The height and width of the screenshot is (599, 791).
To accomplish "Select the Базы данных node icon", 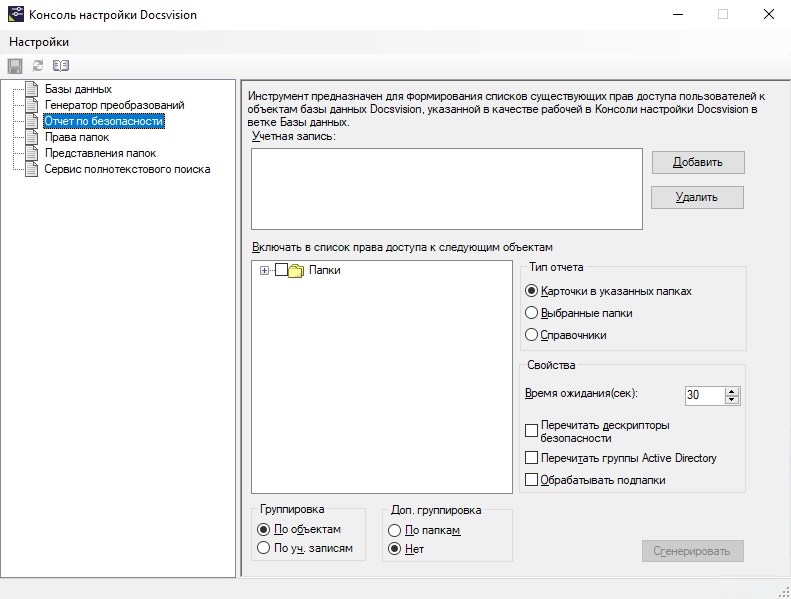I will click(x=32, y=90).
